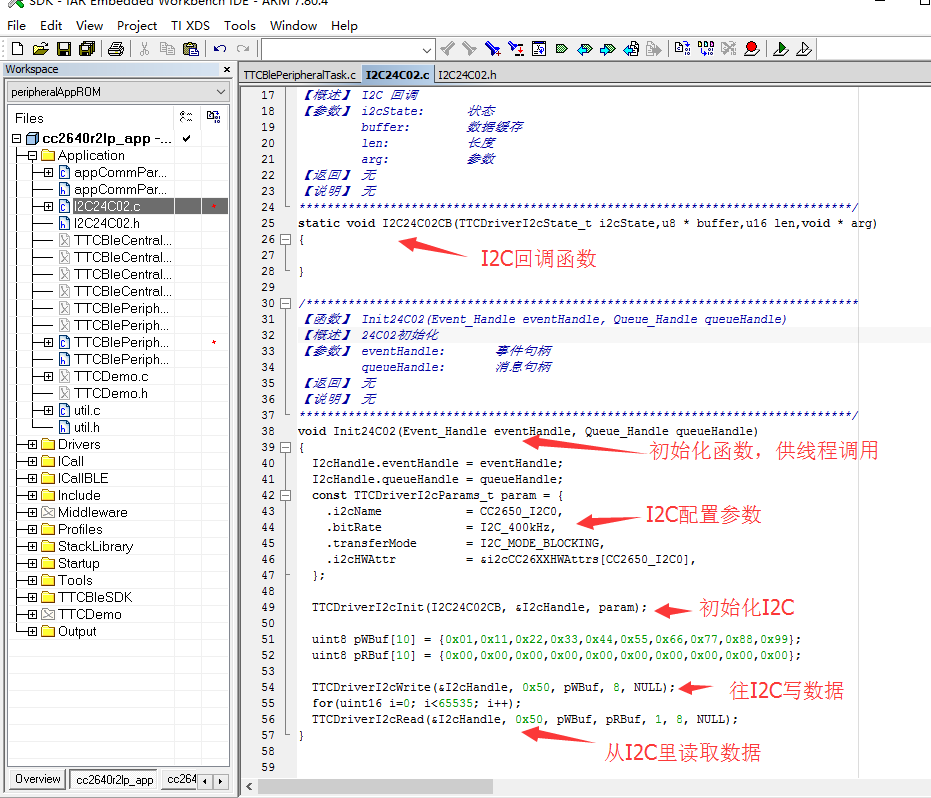Print the current file

pos(116,49)
